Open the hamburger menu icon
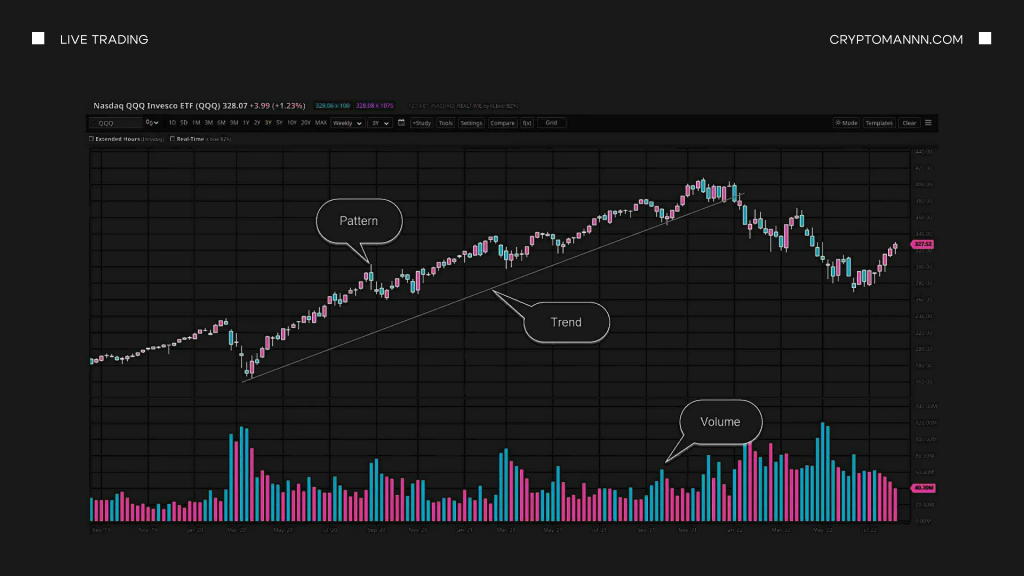 [x=928, y=123]
